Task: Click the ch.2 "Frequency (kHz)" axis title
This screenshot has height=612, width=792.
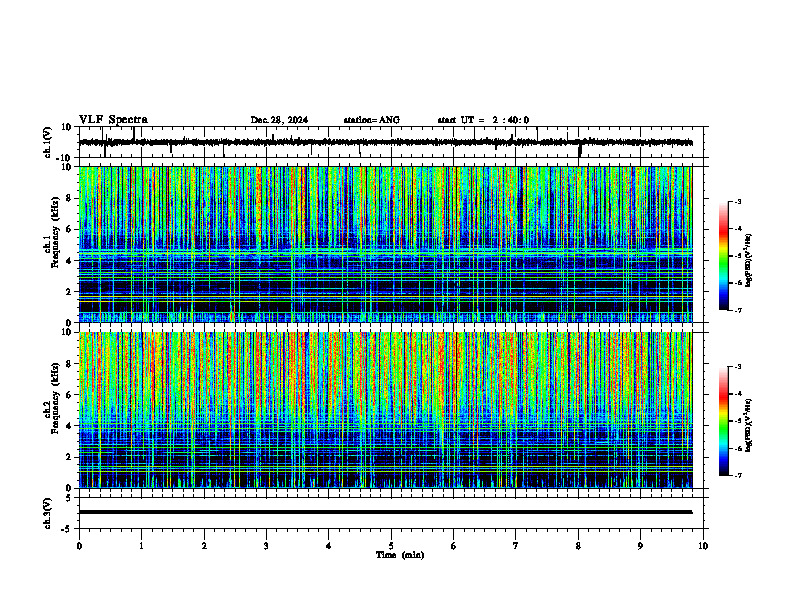Action: (x=55, y=398)
